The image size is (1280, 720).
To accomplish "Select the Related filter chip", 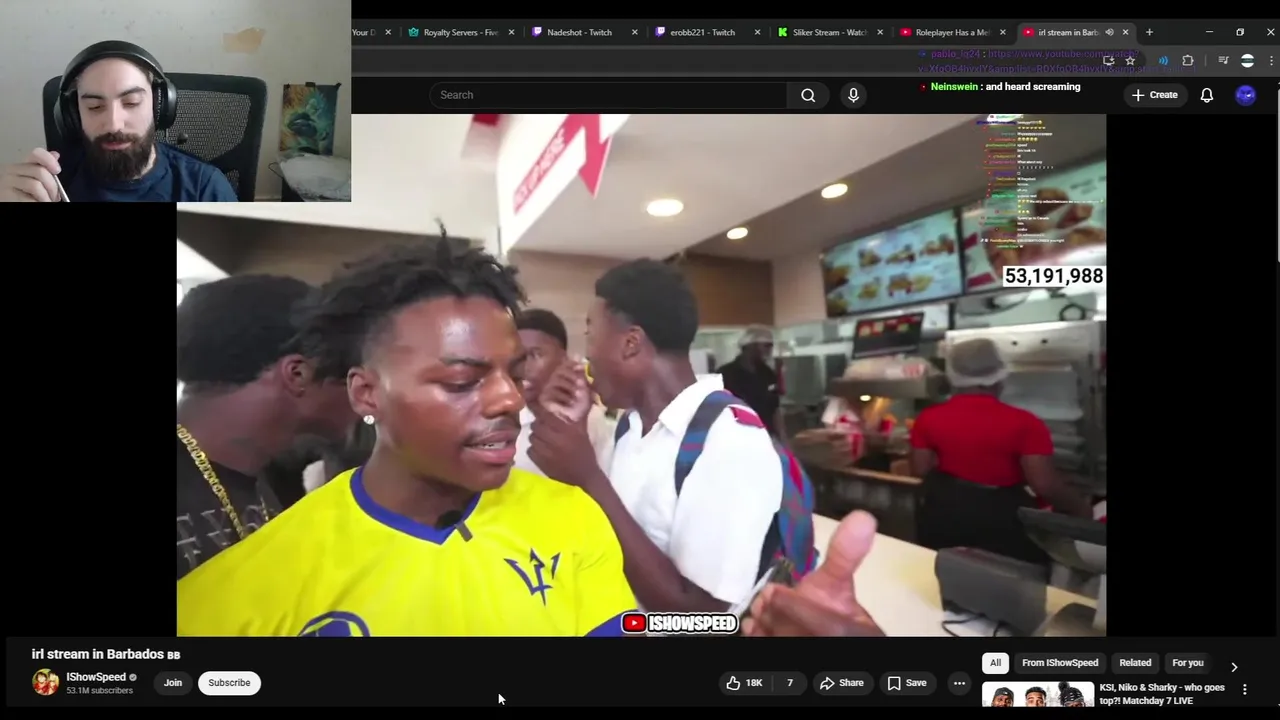I will point(1135,663).
